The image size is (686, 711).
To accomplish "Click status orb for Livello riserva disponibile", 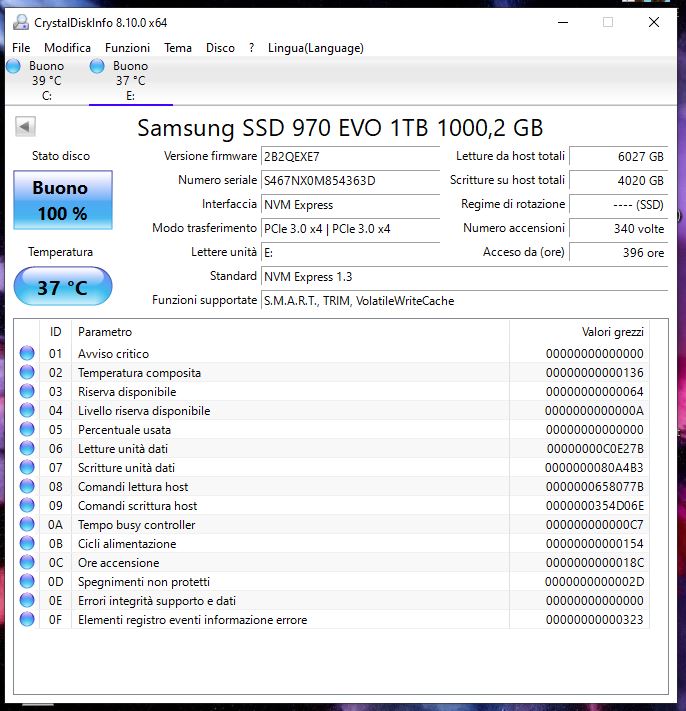I will pyautogui.click(x=27, y=410).
